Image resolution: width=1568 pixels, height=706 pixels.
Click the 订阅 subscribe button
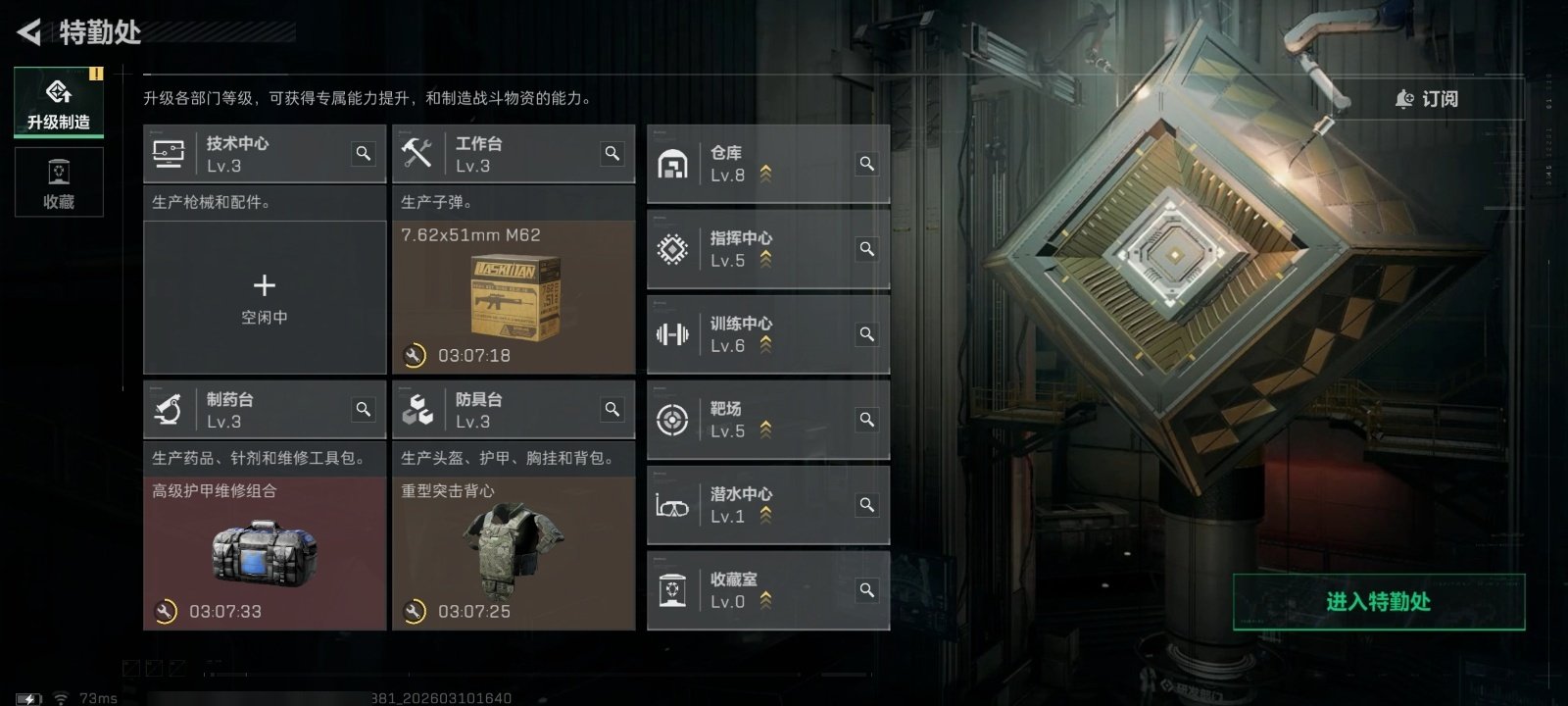click(x=1427, y=99)
